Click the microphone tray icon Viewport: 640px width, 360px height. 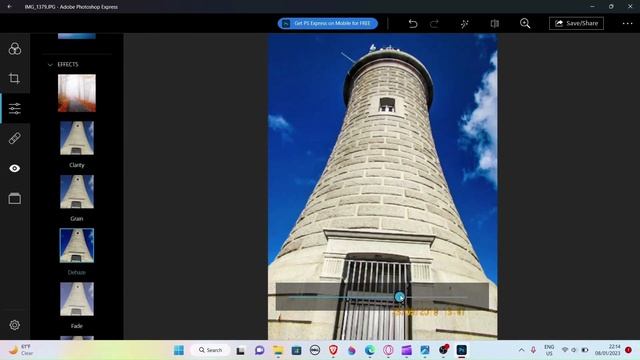click(533, 350)
